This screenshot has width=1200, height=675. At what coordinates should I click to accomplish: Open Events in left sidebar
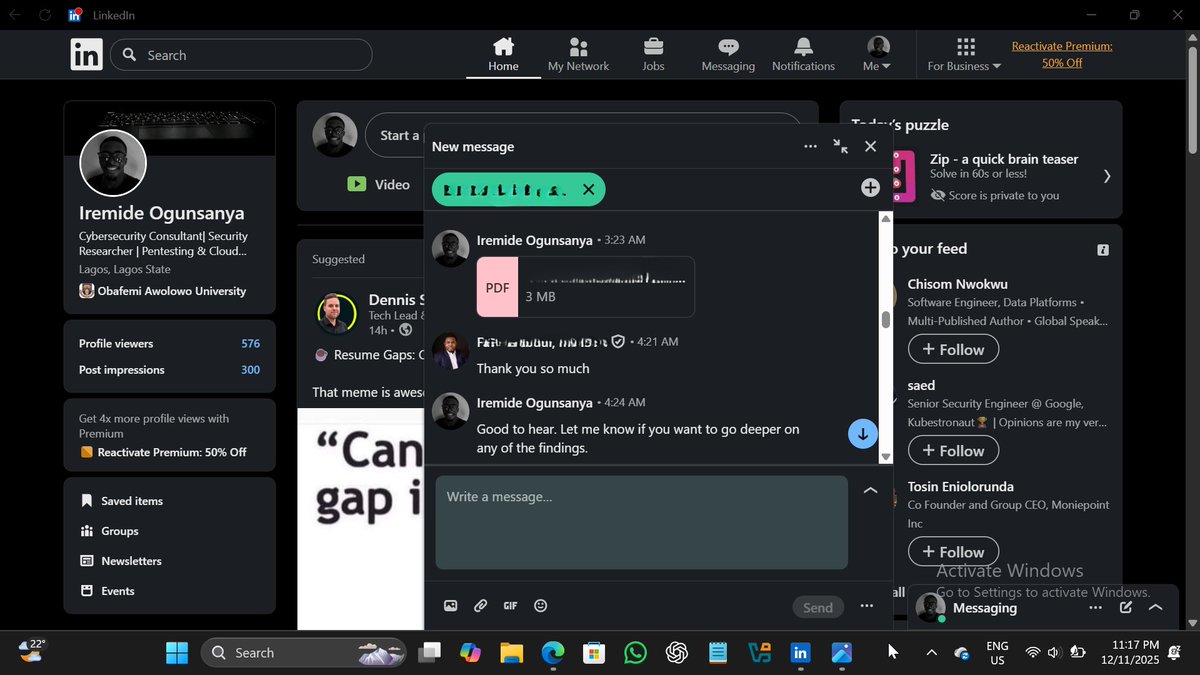click(107, 591)
